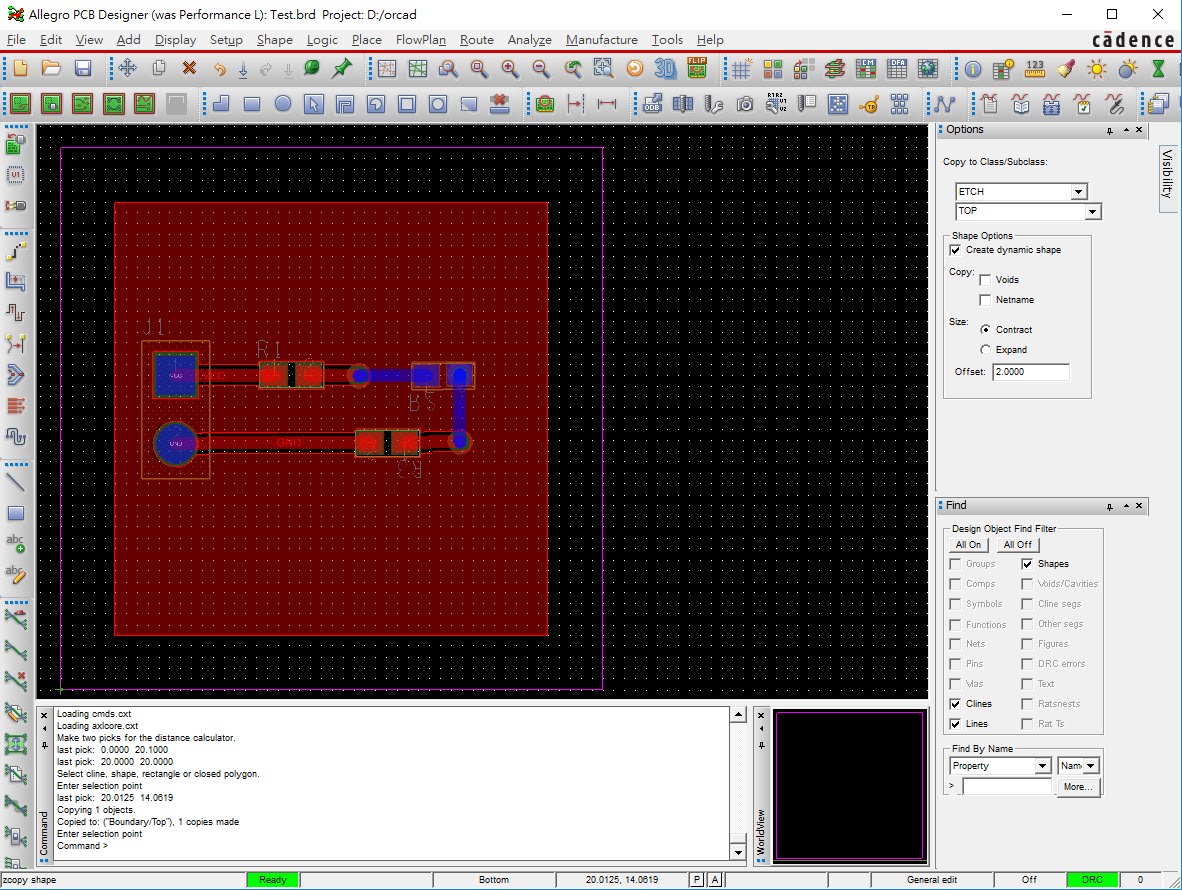Select the Expand size radio button
This screenshot has width=1182, height=890.
984,350
